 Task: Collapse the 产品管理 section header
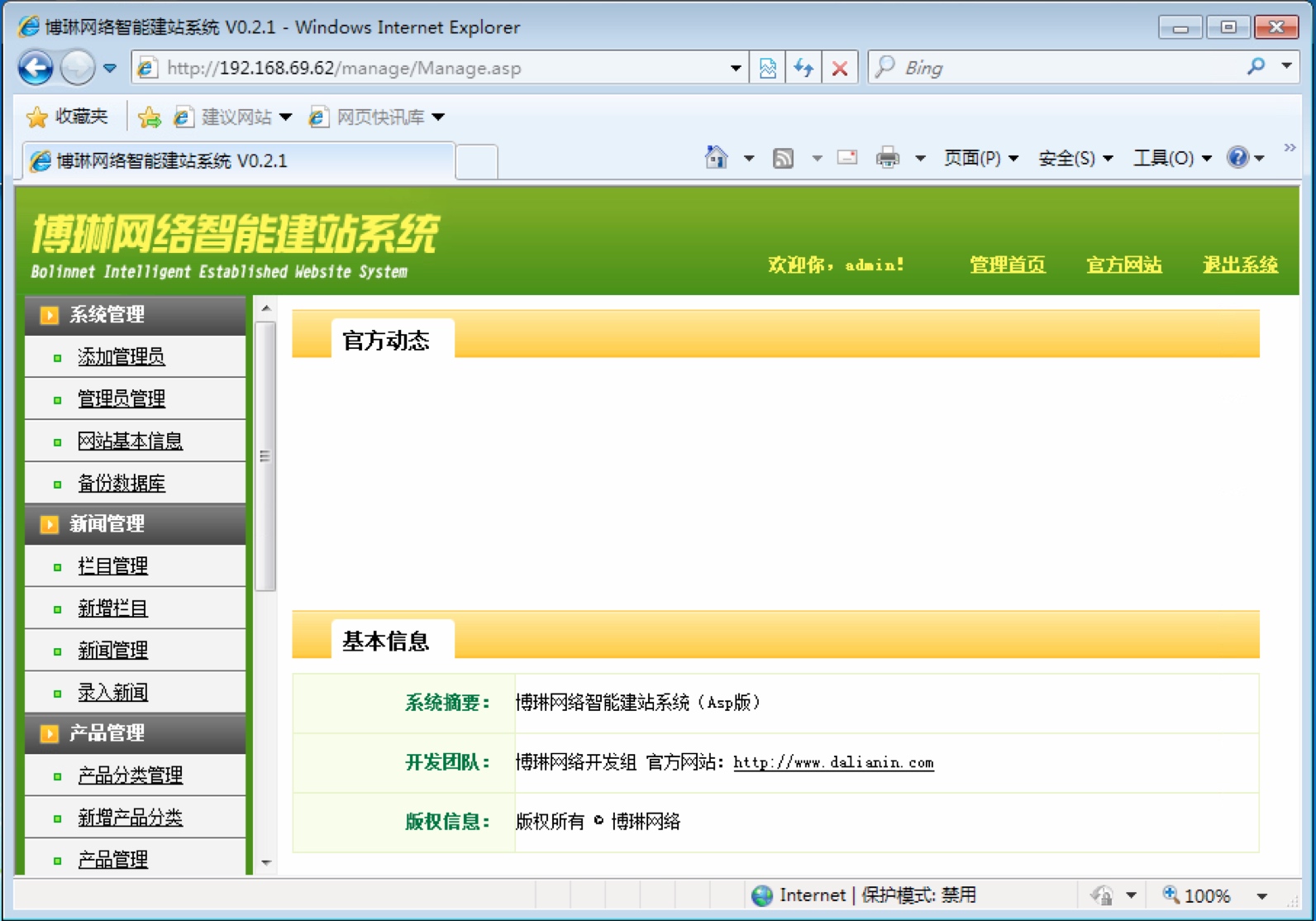coord(136,733)
